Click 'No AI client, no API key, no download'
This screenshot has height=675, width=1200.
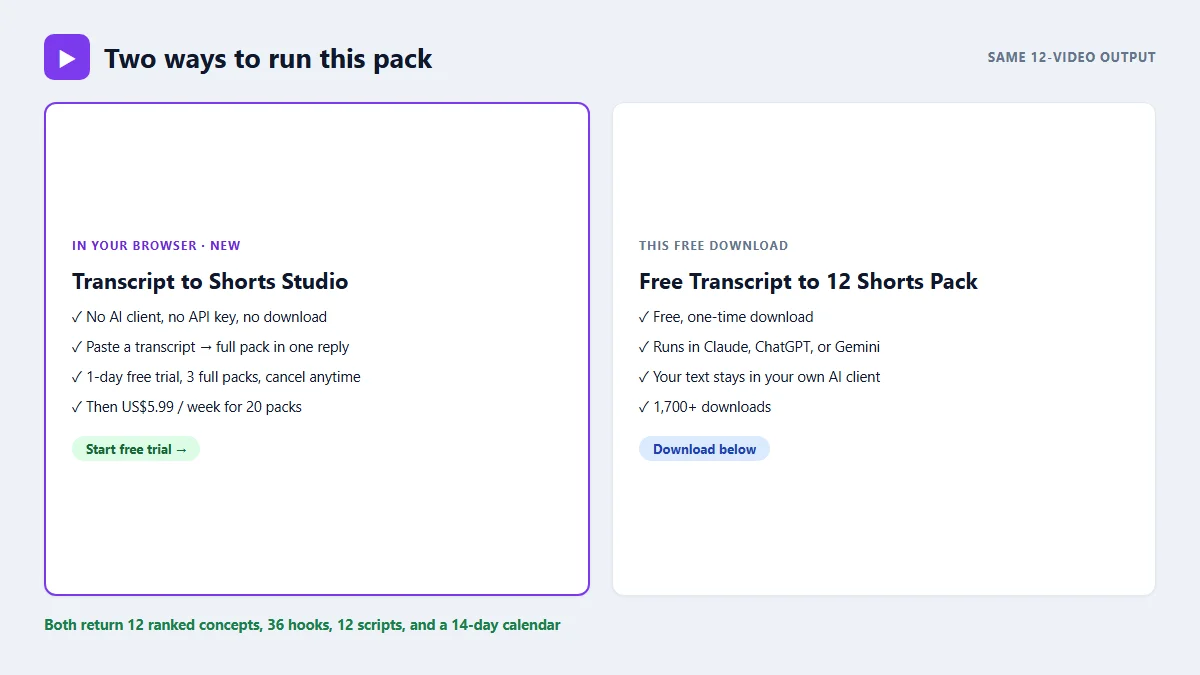199,317
